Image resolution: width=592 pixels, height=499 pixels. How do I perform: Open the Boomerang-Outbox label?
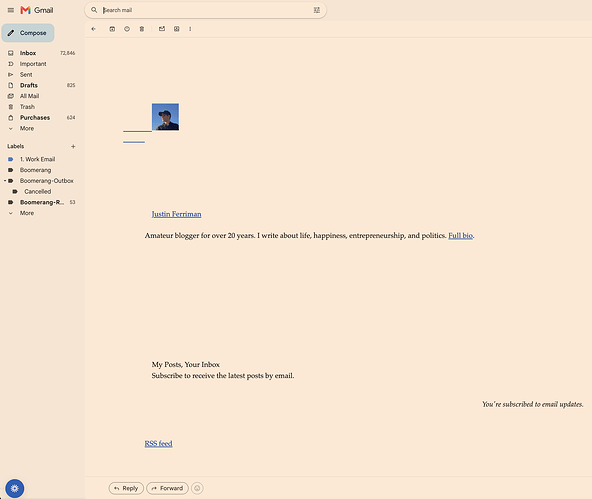pyautogui.click(x=46, y=181)
